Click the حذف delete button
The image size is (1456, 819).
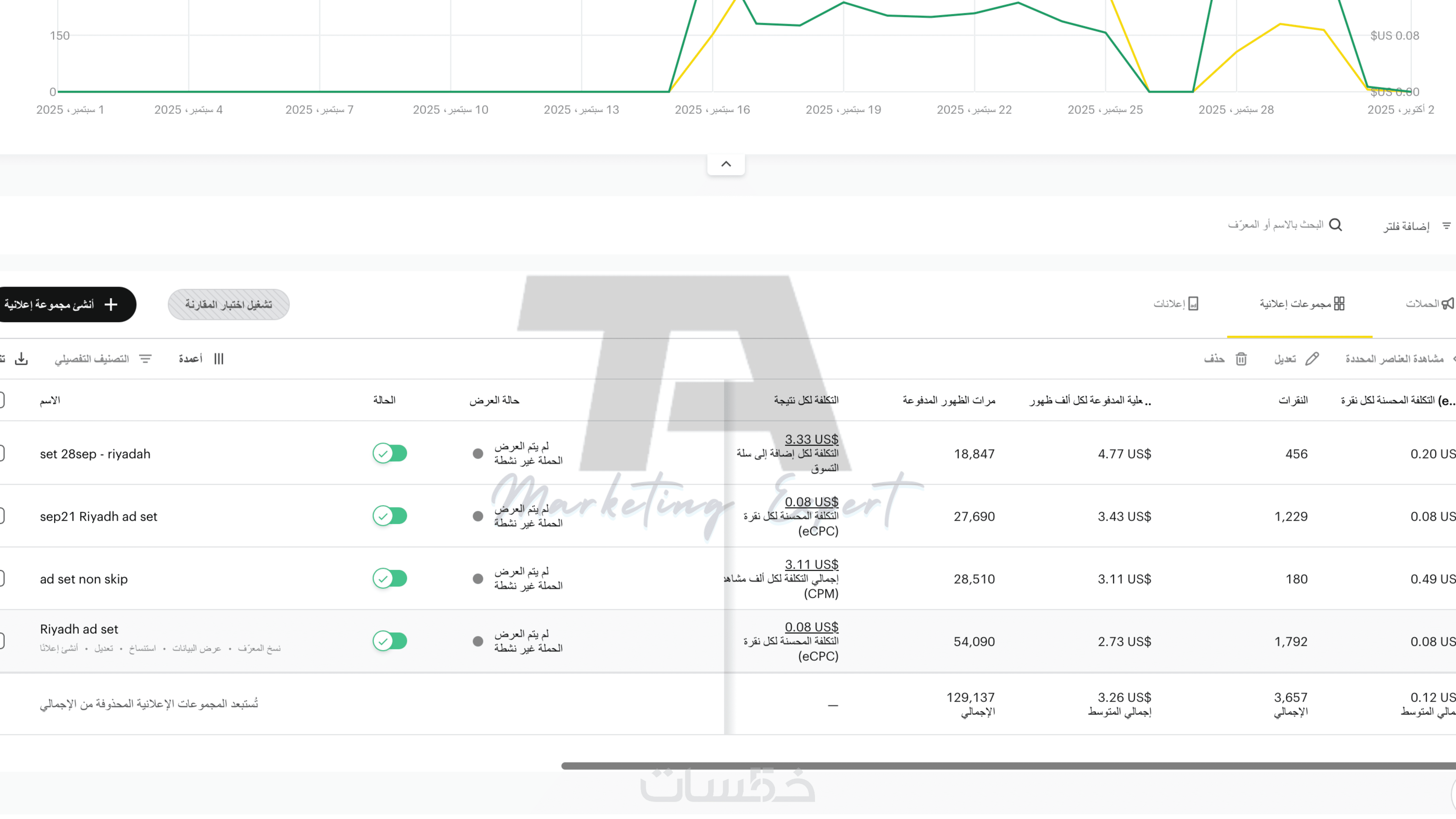[x=1225, y=359]
